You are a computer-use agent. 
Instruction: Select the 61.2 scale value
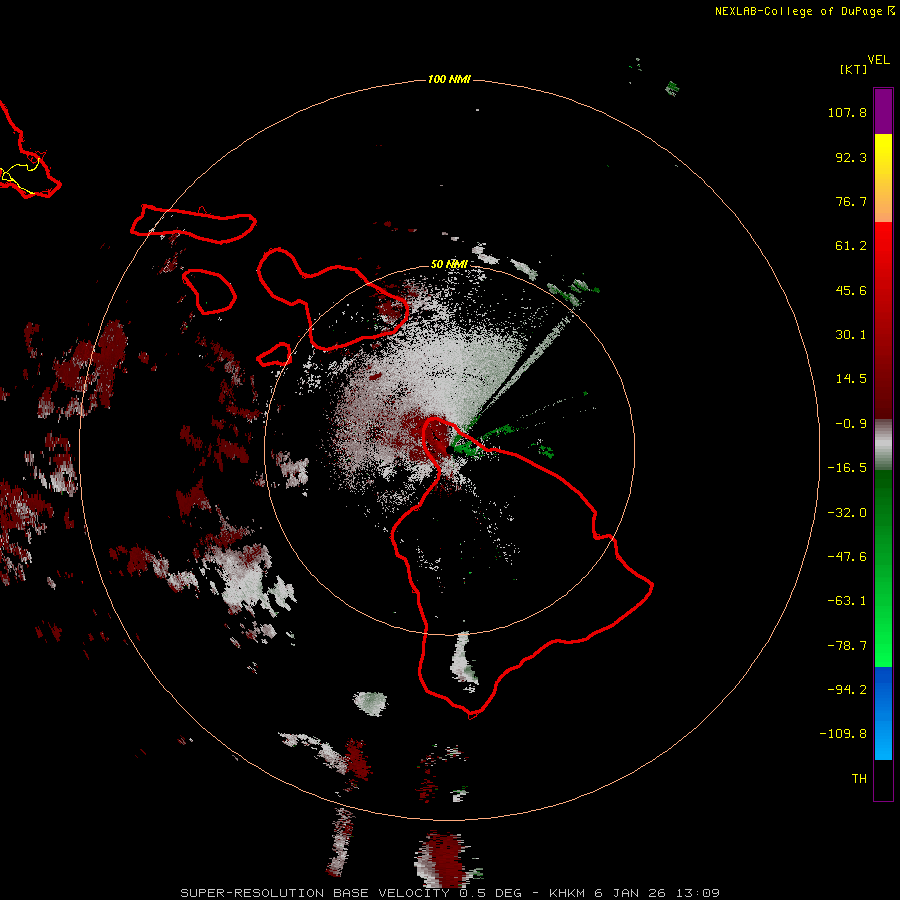[851, 246]
